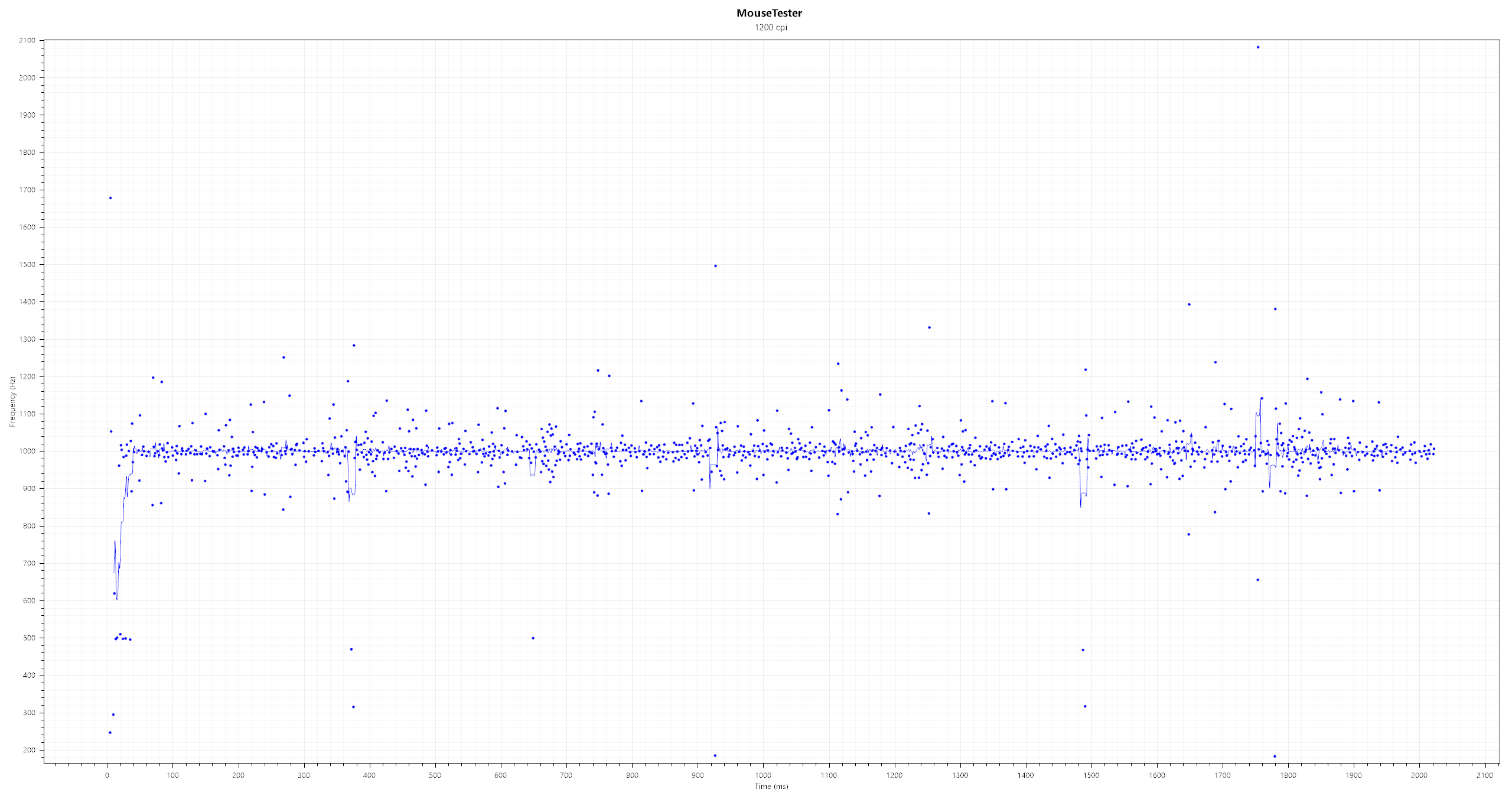The image size is (1512, 799).
Task: Click the MouseTester chart title
Action: [769, 13]
